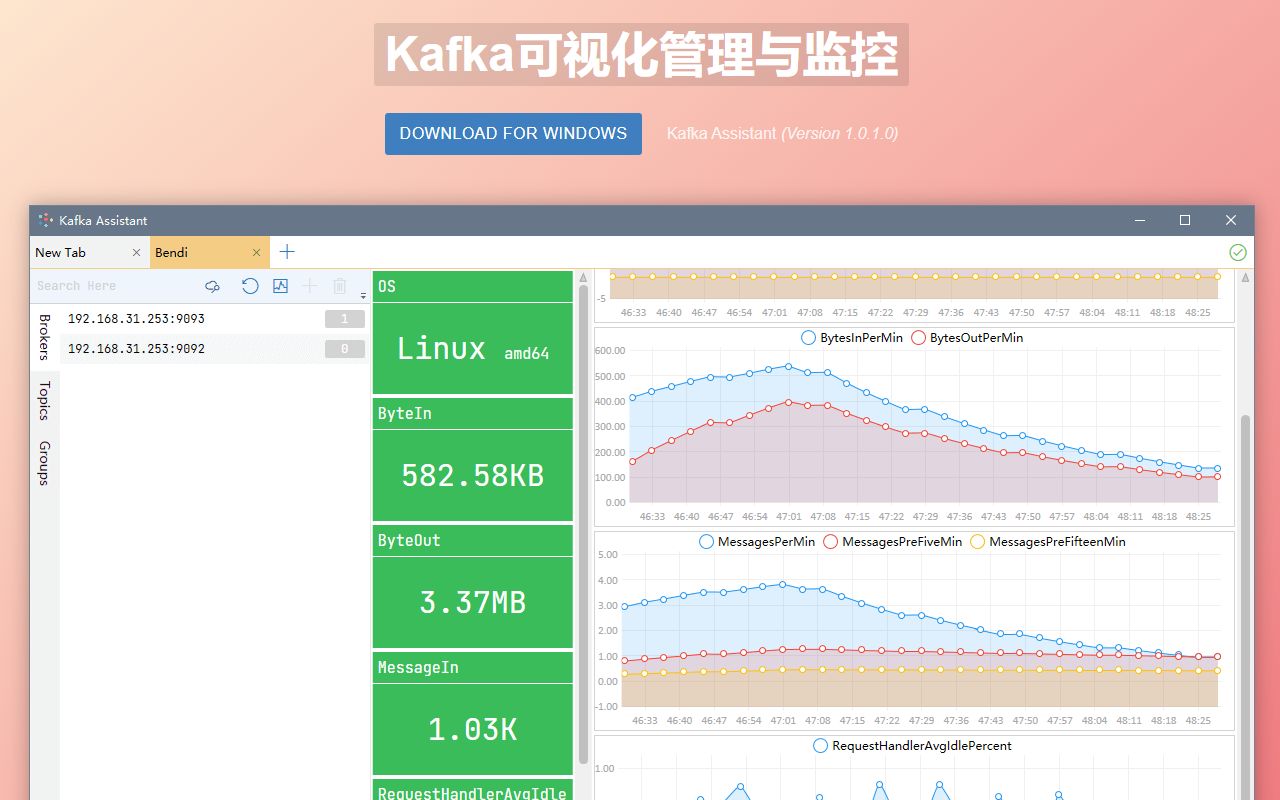Click the metrics panel scroll-up arrow
The image size is (1280, 800).
point(583,277)
